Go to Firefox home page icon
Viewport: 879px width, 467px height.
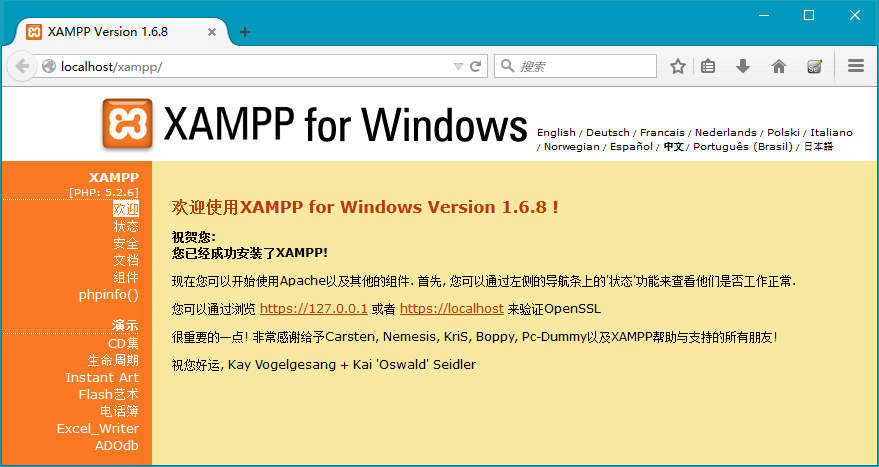[x=779, y=67]
